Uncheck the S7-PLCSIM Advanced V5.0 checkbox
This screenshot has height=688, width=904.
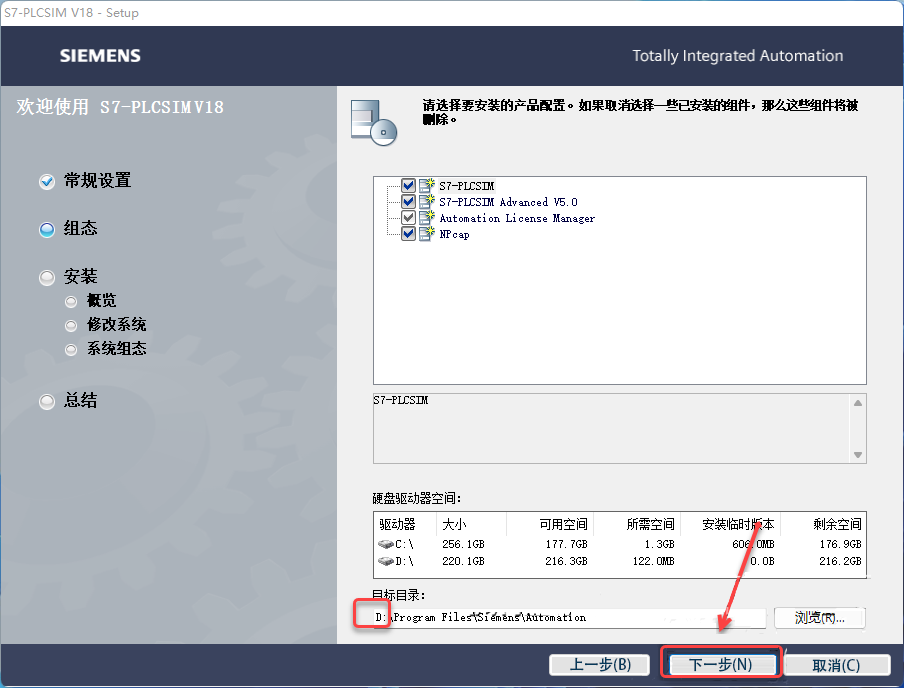408,201
